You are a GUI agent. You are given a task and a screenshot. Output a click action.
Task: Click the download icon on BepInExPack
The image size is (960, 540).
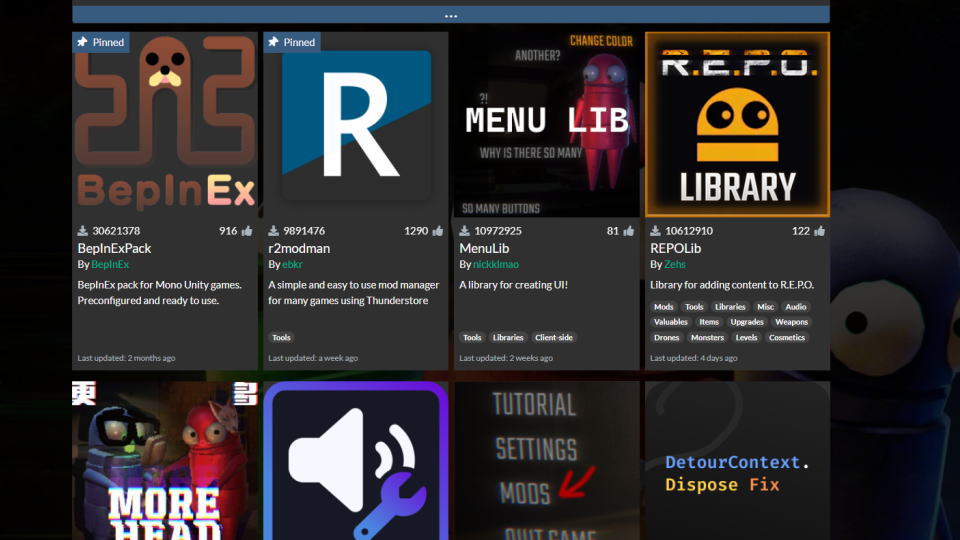(83, 231)
